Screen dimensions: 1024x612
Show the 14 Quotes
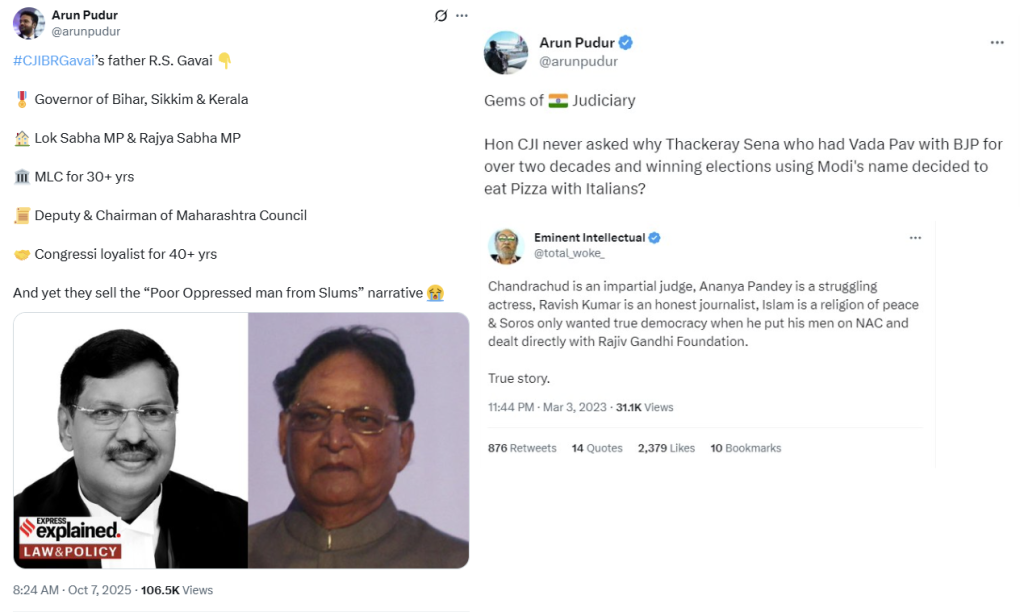597,448
